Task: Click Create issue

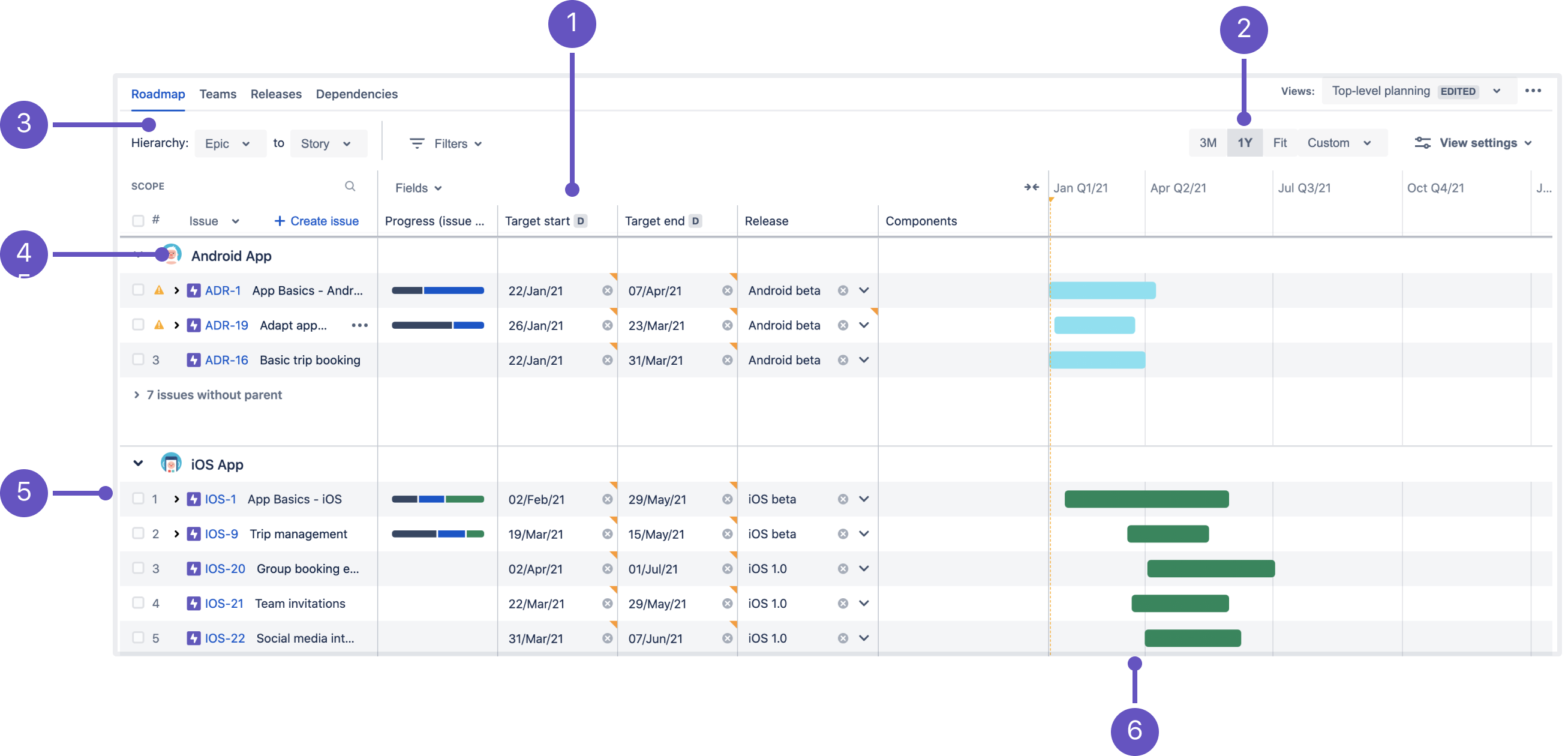Action: [x=317, y=221]
